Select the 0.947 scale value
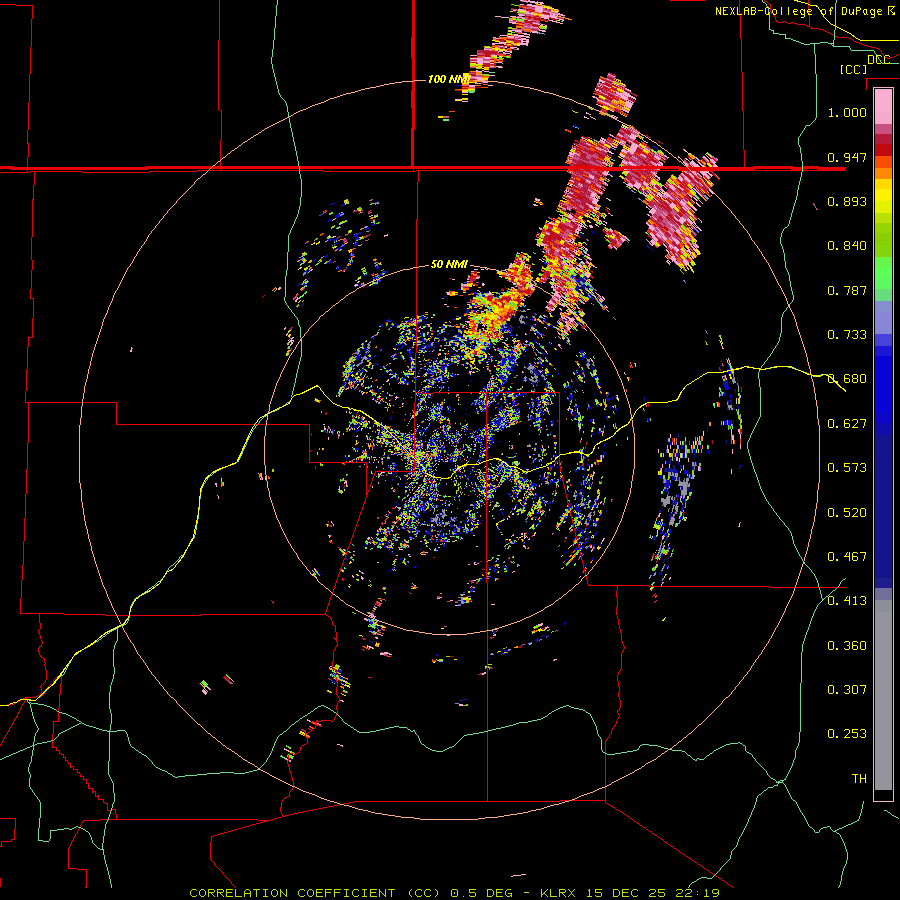 click(x=847, y=157)
